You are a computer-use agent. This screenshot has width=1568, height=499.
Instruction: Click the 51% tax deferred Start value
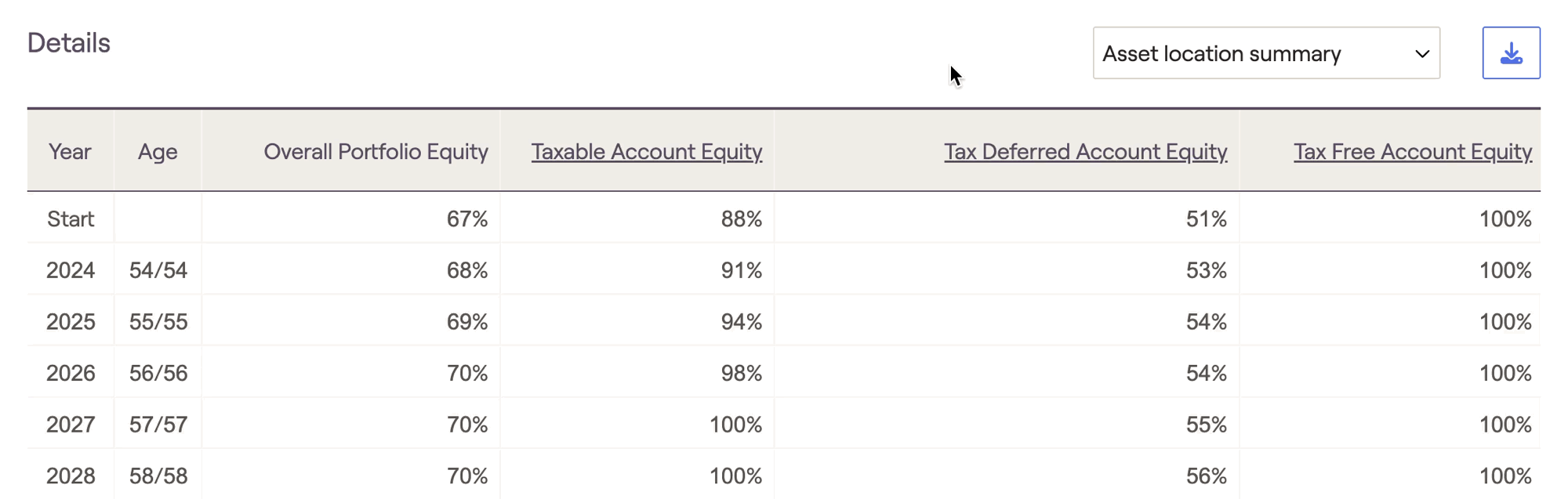tap(1206, 219)
